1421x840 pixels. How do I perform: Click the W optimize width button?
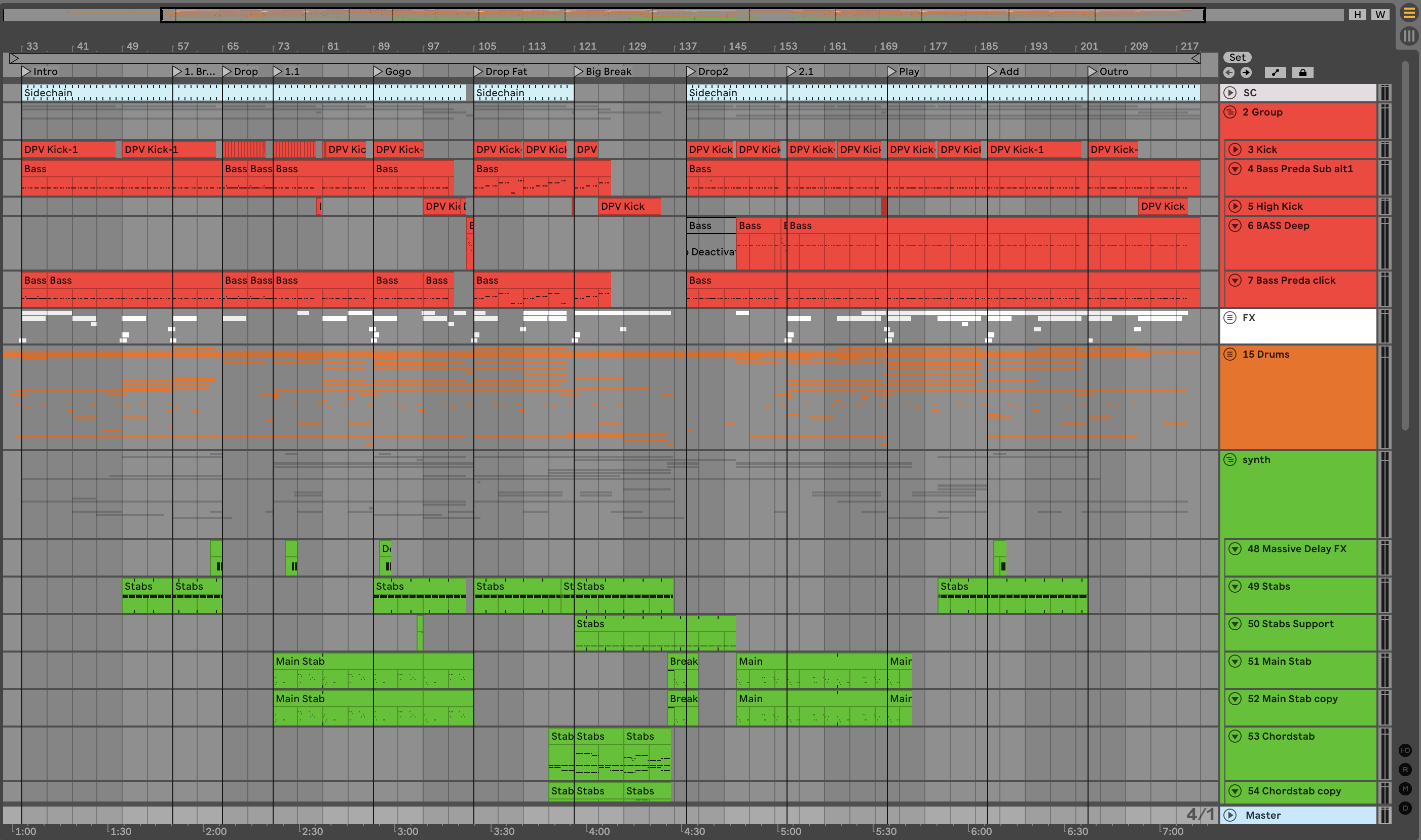(x=1380, y=15)
